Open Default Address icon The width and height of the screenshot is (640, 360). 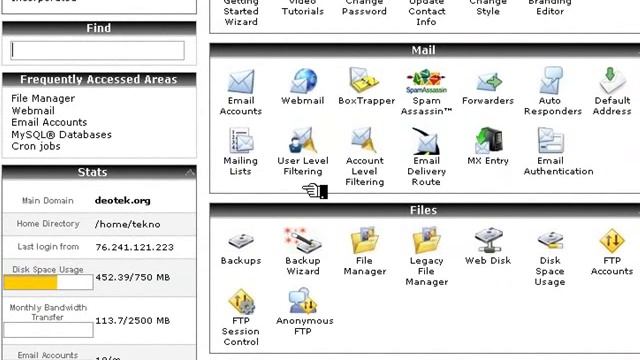[x=612, y=80]
